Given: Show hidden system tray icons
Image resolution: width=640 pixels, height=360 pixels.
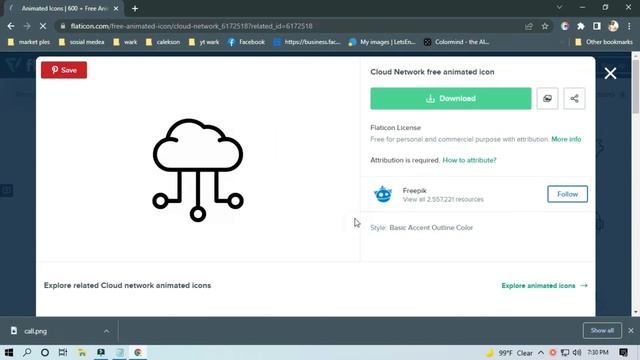Looking at the screenshot, I should coord(541,353).
